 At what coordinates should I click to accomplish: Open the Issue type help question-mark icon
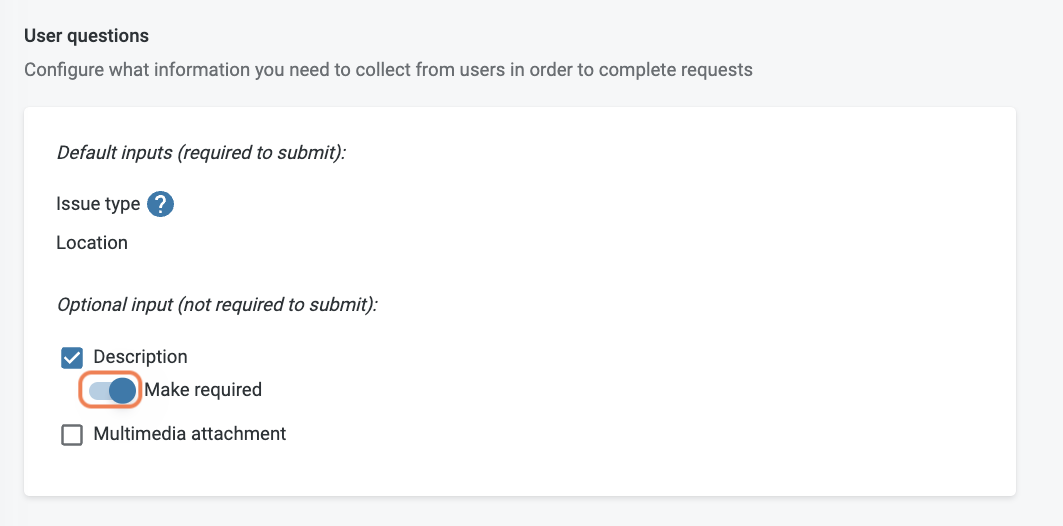(161, 204)
